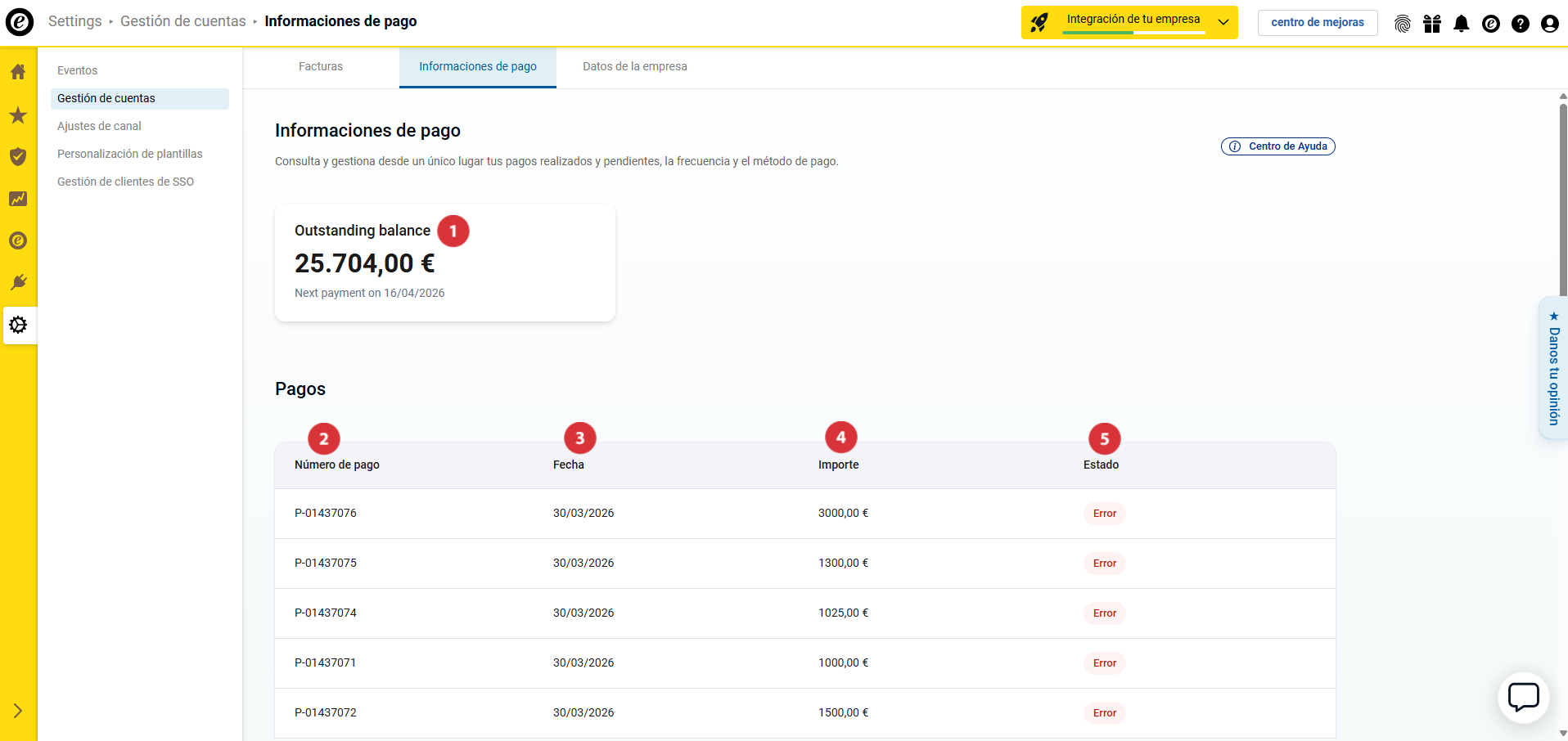Click the help question mark icon

point(1521,24)
